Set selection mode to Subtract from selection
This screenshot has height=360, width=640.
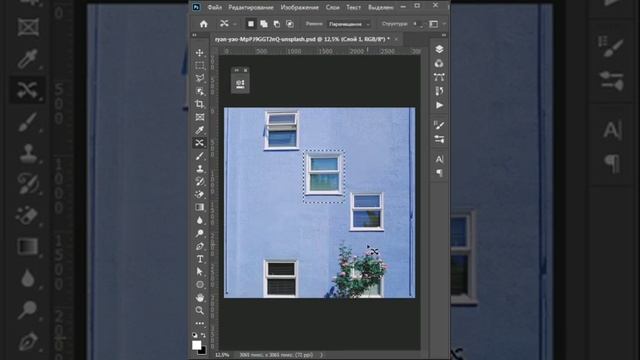[x=277, y=24]
